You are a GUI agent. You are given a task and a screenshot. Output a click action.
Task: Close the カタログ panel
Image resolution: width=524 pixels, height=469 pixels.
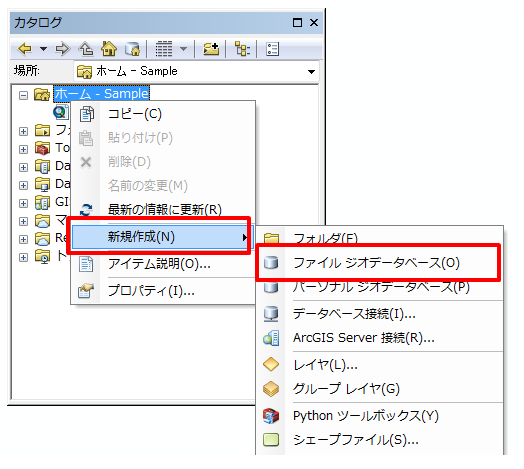tap(314, 22)
